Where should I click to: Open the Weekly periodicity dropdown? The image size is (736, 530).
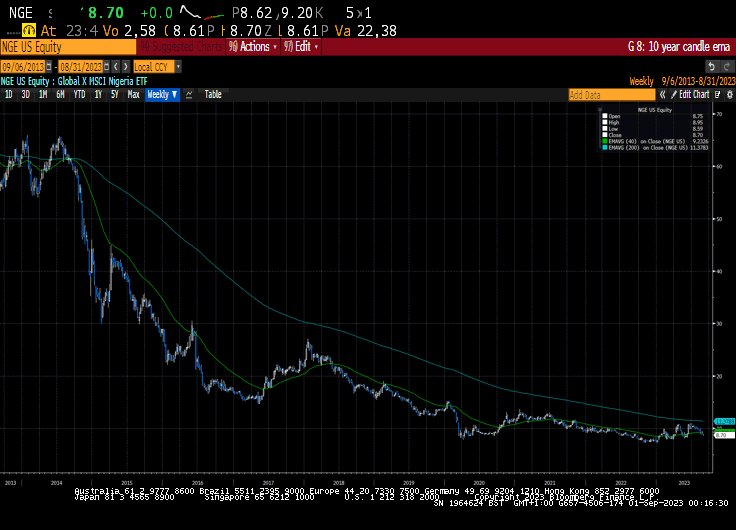coord(162,95)
